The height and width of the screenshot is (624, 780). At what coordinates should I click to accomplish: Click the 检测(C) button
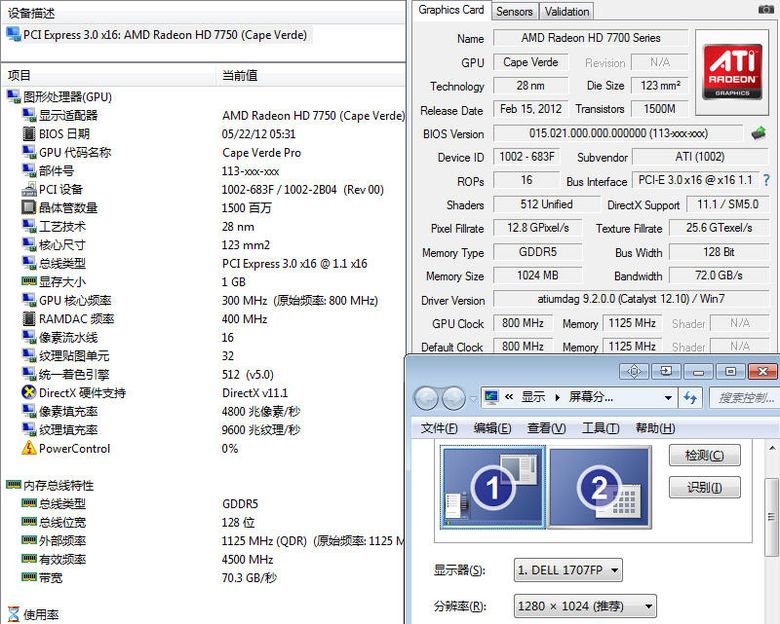click(704, 455)
